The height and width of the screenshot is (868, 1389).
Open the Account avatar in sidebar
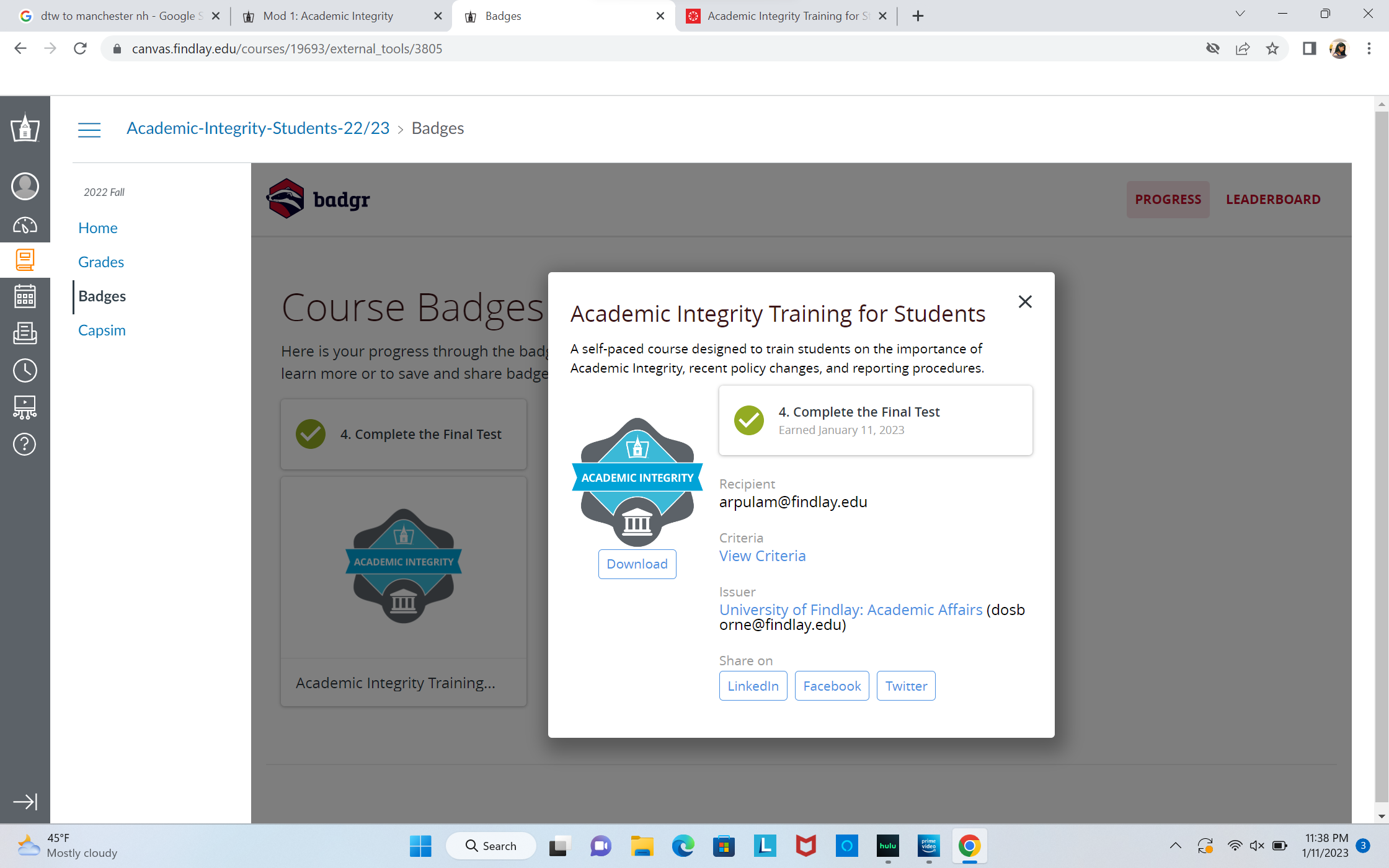click(x=25, y=186)
